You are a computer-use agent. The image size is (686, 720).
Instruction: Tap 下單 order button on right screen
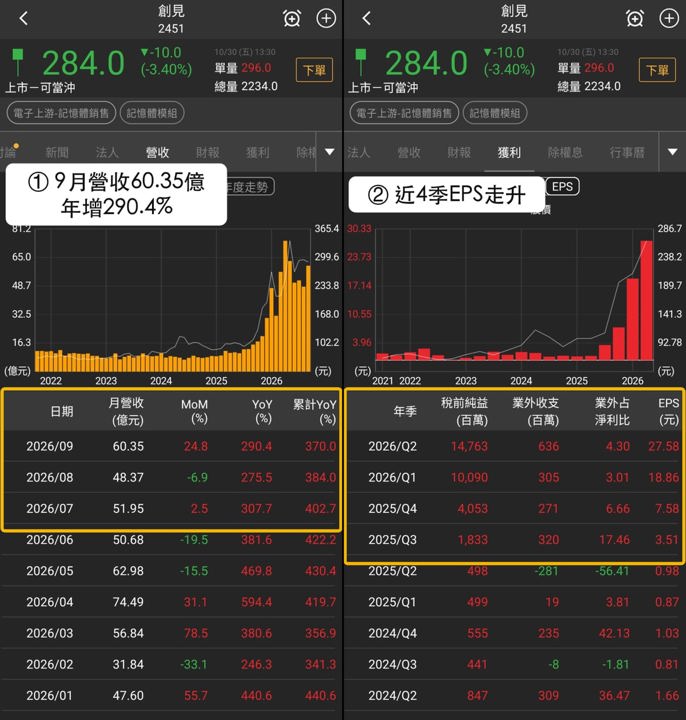[657, 70]
